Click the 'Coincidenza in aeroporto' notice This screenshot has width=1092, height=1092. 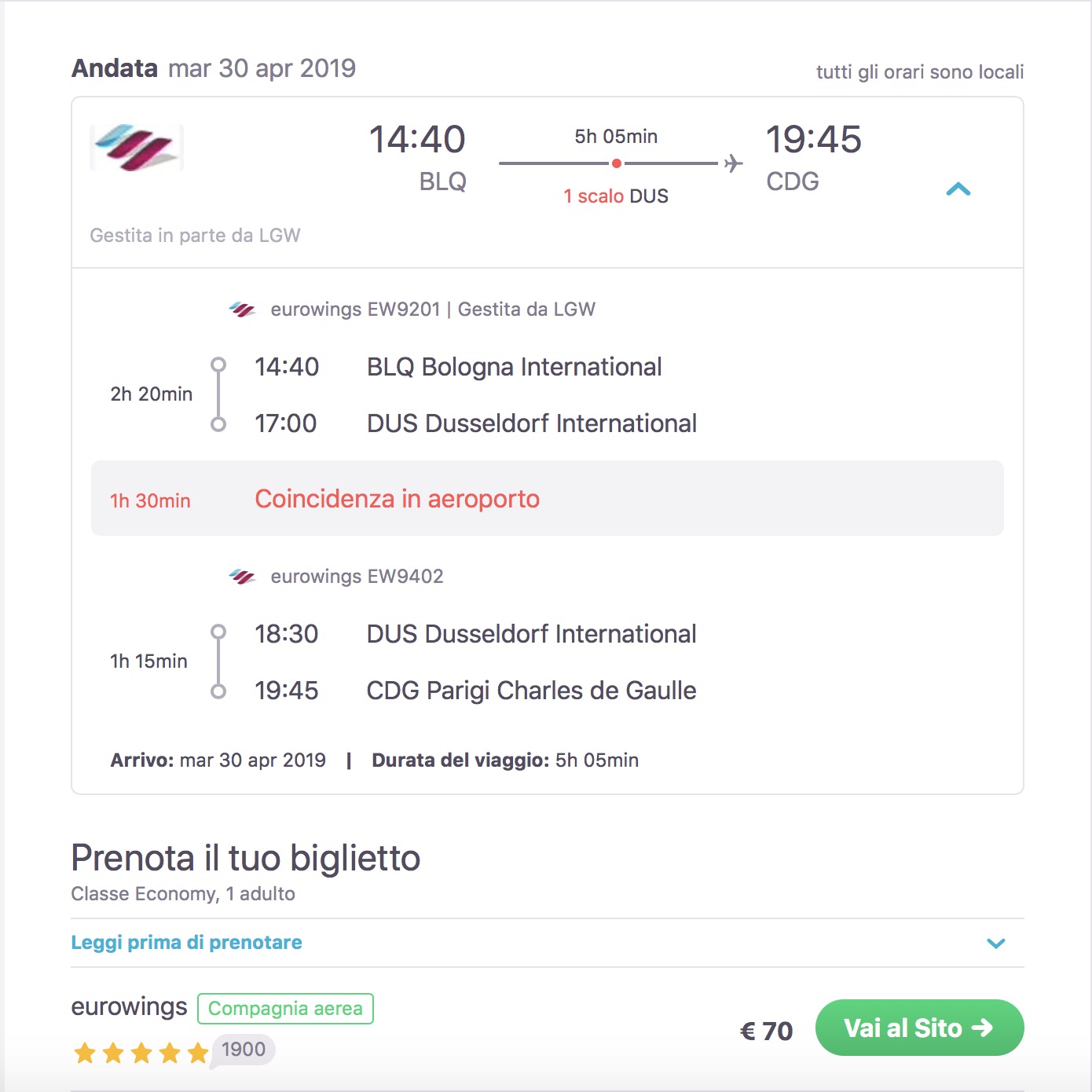(x=397, y=499)
